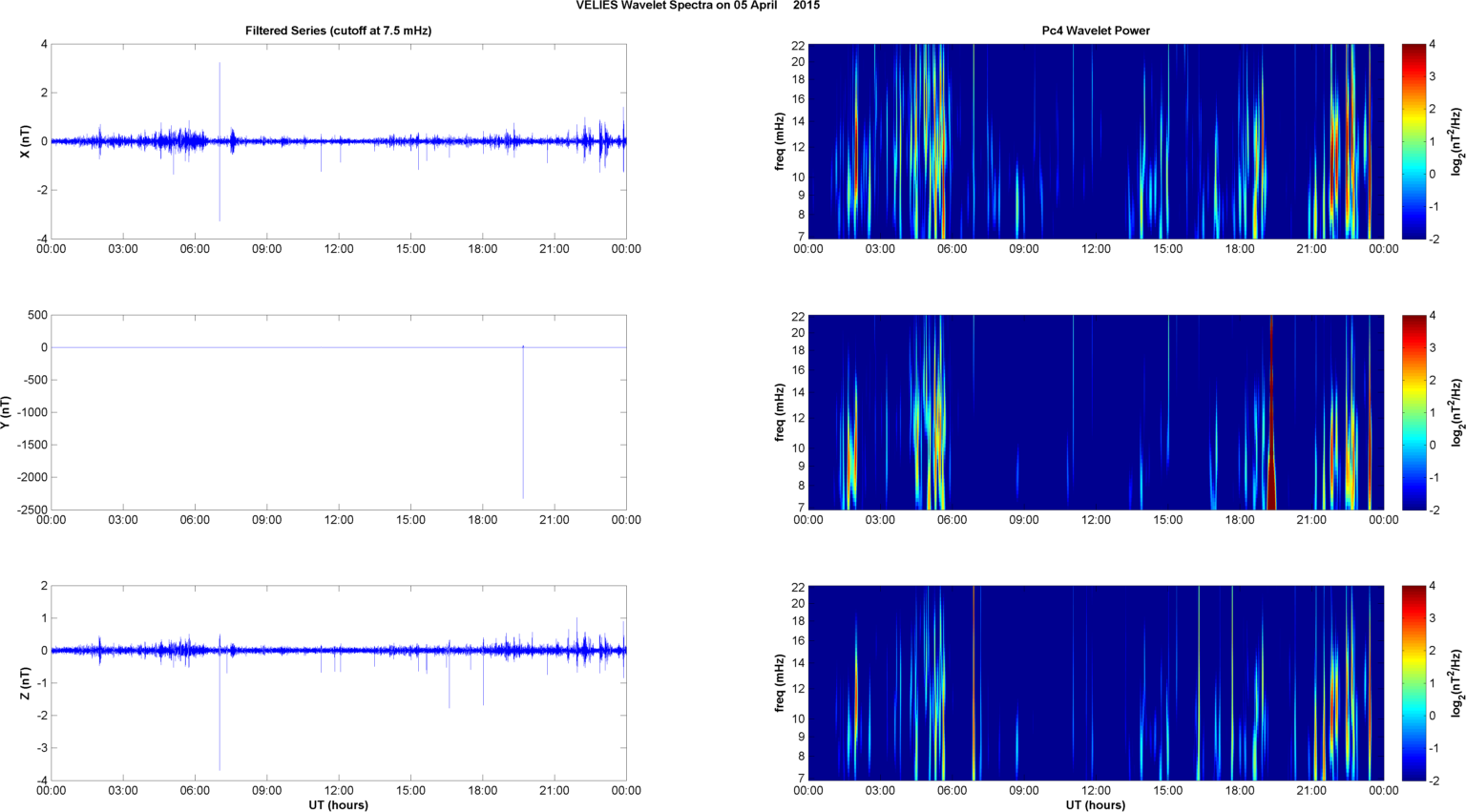Select the X (nT) axis label
Viewport: 1466px width, 812px height.
(26, 141)
